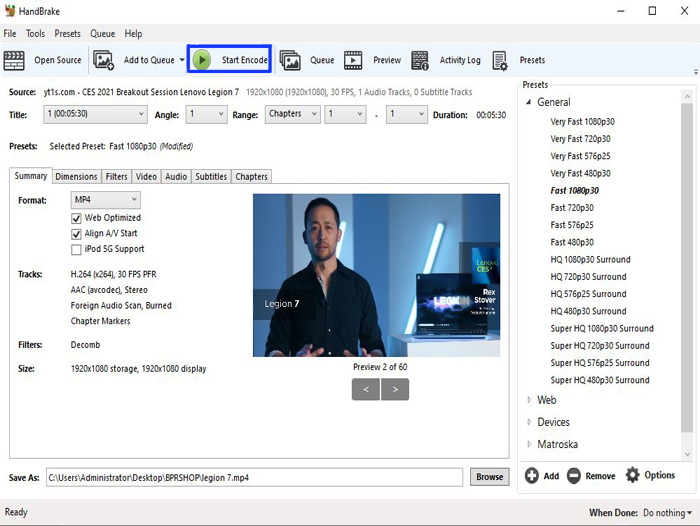Click the green Start Encode play icon
The height and width of the screenshot is (526, 700).
202,59
